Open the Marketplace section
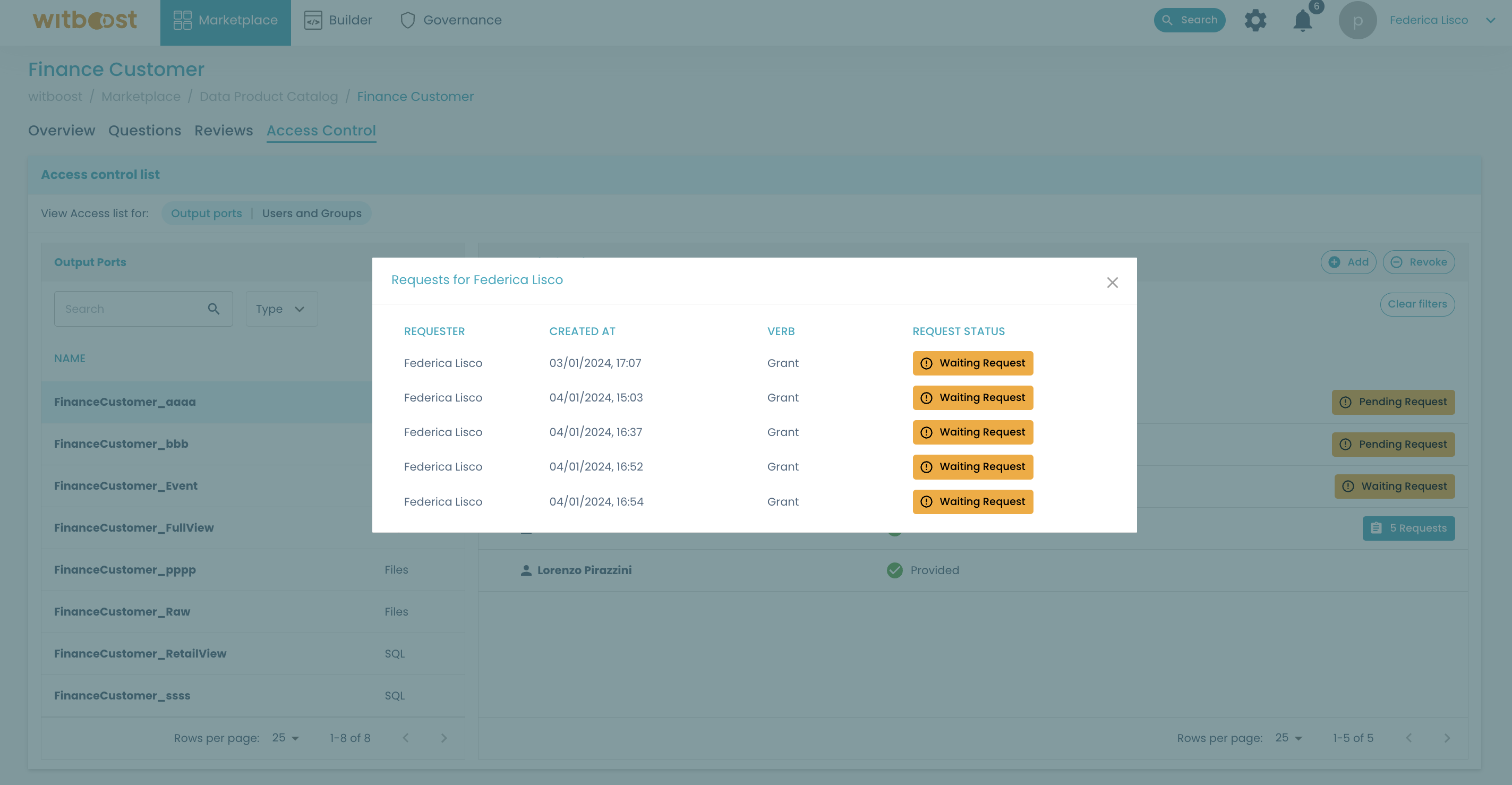 pos(225,20)
